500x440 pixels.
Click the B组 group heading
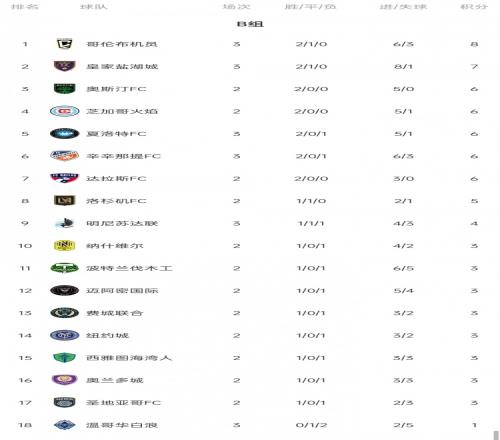[x=250, y=24]
